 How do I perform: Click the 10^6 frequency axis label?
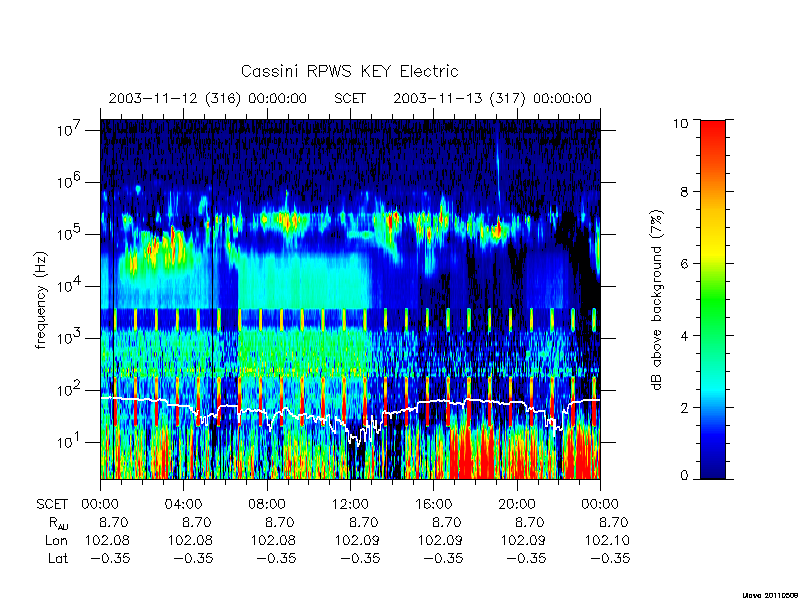coord(68,180)
